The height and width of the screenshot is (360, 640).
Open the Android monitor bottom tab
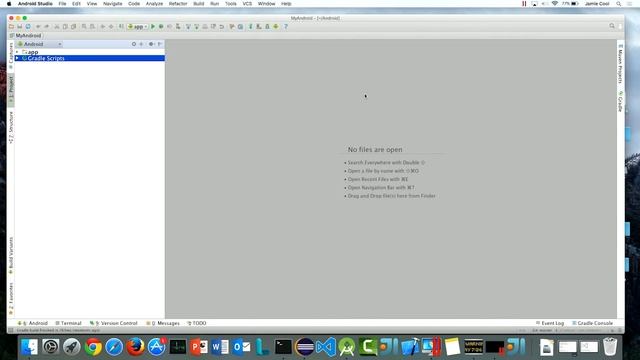coord(33,323)
